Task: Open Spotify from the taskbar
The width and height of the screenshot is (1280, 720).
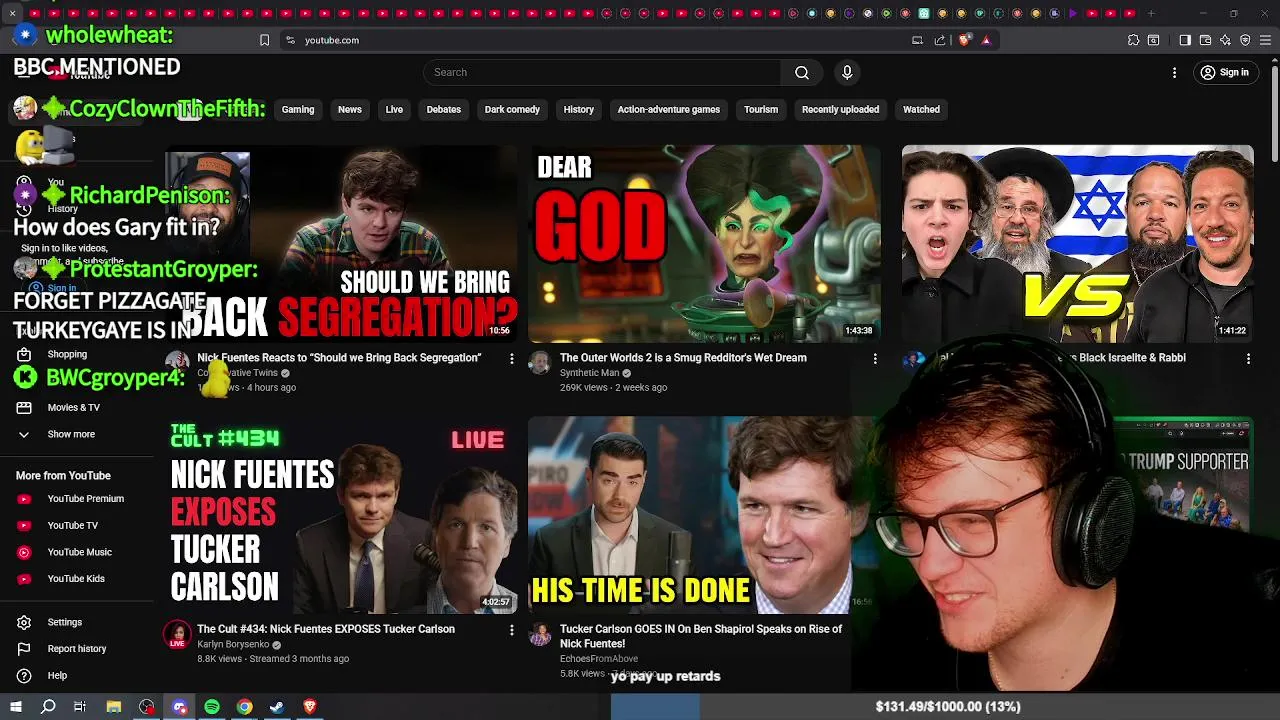Action: coord(212,707)
